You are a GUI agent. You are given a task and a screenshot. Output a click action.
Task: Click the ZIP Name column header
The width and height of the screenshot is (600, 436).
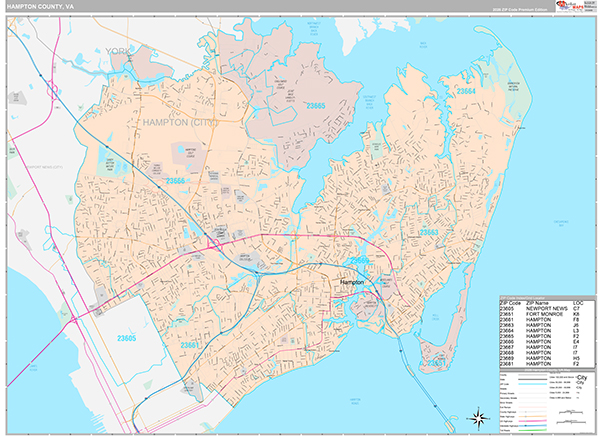535,302
